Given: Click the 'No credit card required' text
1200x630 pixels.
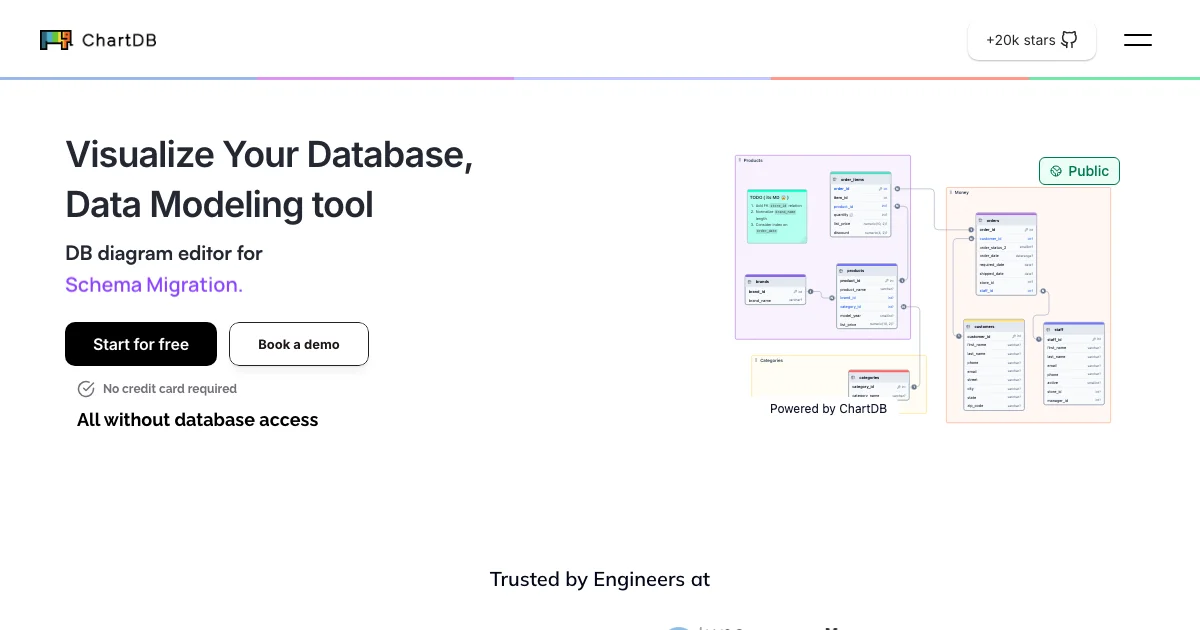Looking at the screenshot, I should point(170,389).
